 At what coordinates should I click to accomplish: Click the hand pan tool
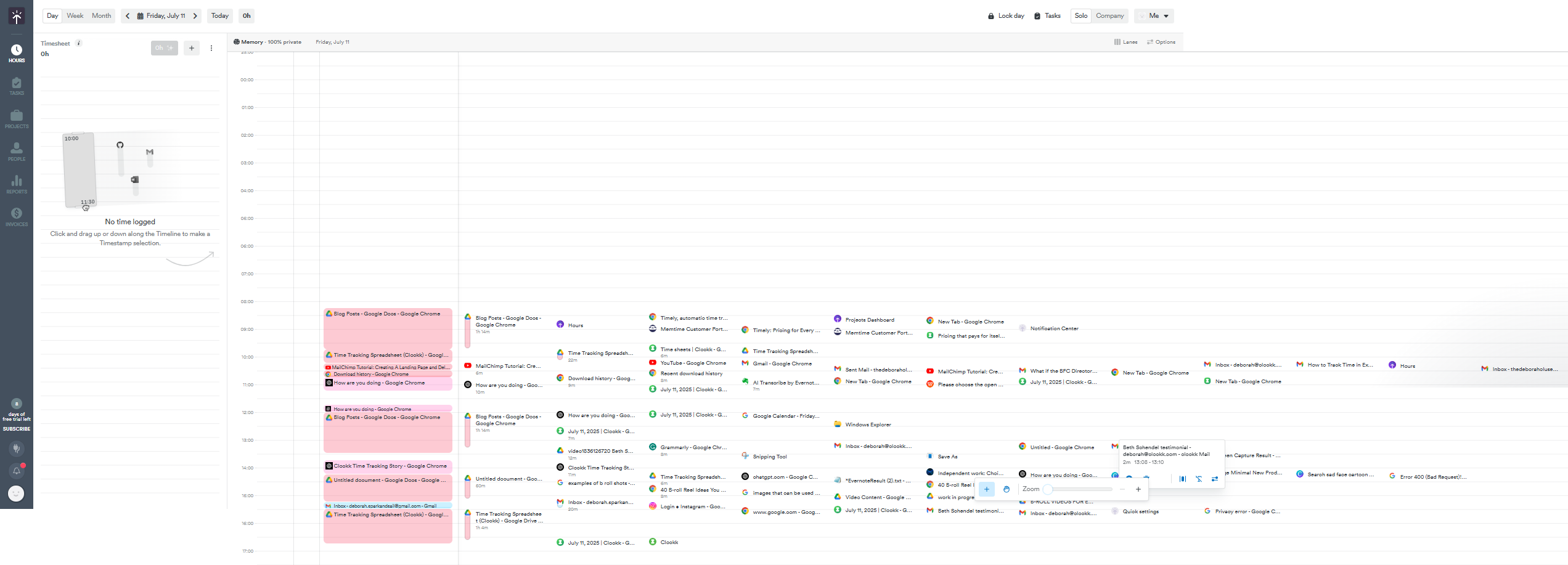pos(1006,489)
